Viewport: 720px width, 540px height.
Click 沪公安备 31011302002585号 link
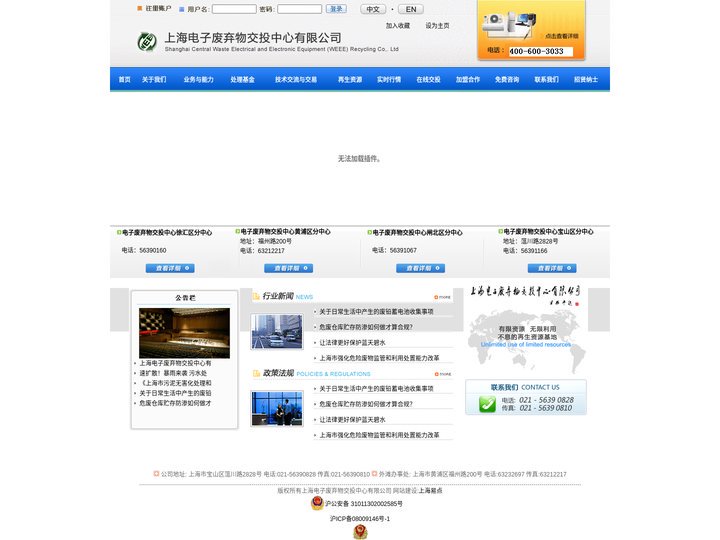364,504
